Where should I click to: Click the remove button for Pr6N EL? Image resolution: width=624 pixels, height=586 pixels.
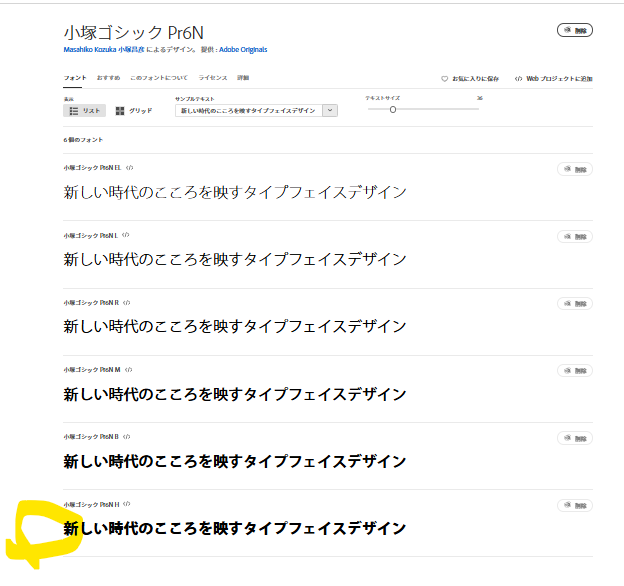[575, 169]
